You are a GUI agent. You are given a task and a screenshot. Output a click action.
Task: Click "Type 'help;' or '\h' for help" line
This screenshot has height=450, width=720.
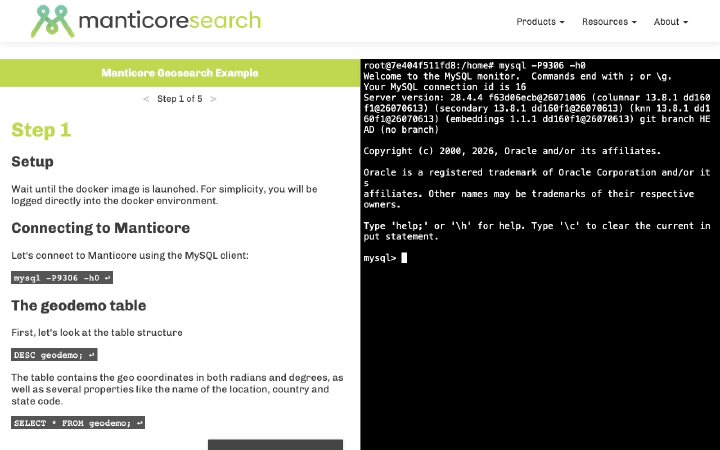[537, 226]
